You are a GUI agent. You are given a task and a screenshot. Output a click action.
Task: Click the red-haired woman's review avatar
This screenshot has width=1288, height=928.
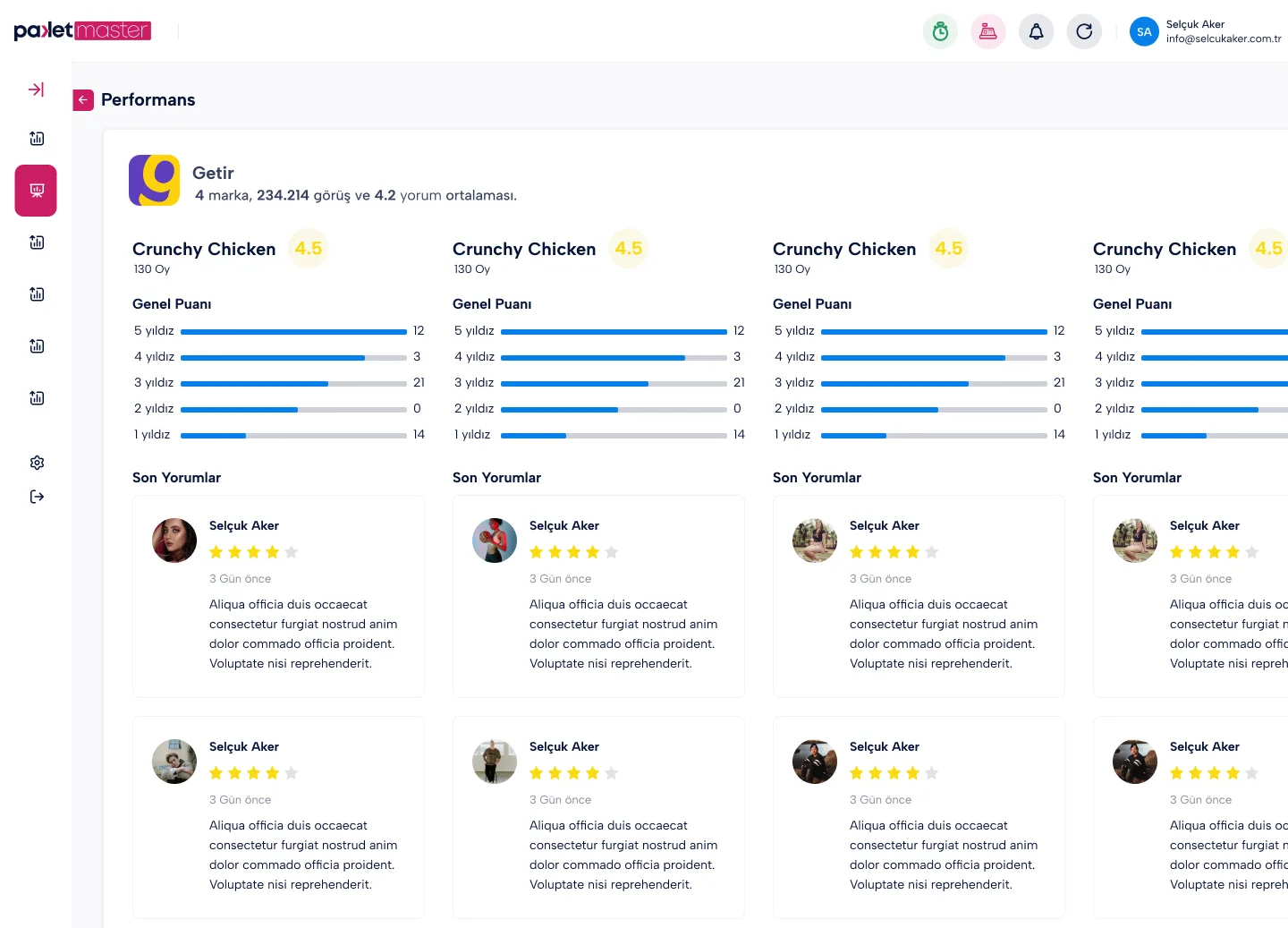tap(174, 541)
